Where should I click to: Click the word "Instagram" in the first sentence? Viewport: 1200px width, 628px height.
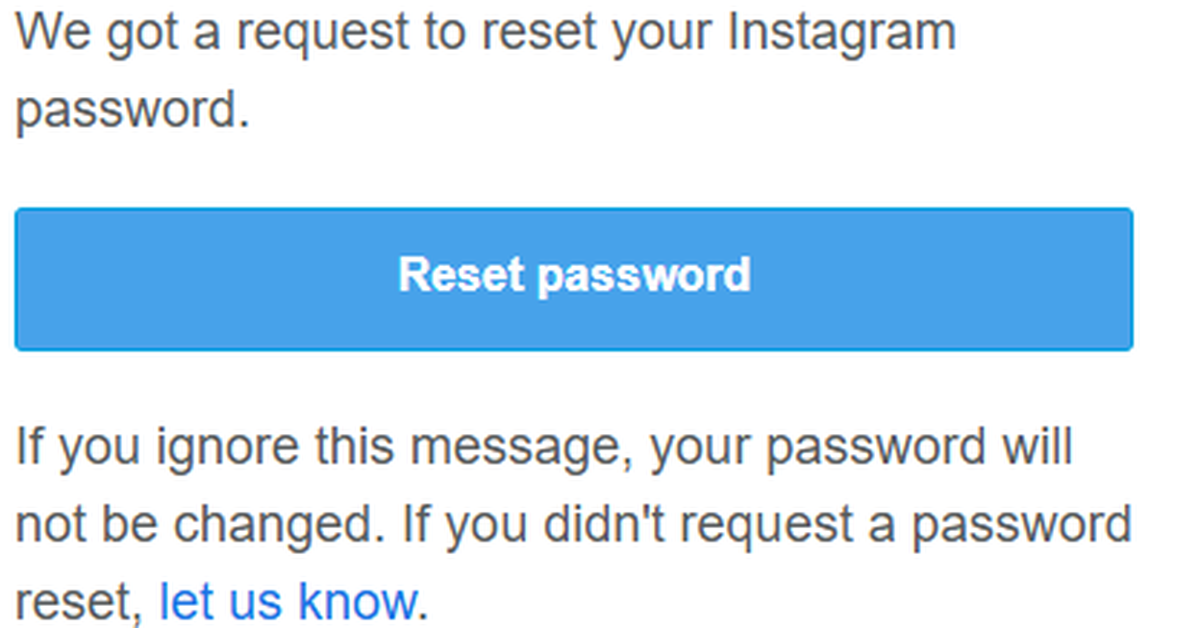coord(842,34)
